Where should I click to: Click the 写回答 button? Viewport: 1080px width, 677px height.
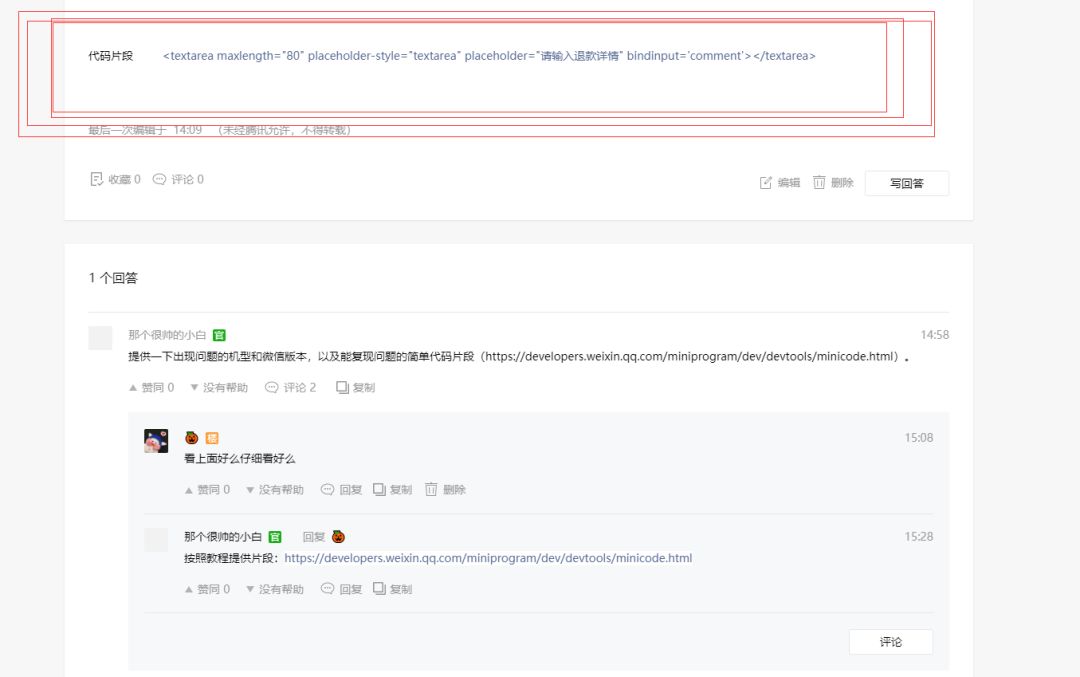click(x=906, y=183)
